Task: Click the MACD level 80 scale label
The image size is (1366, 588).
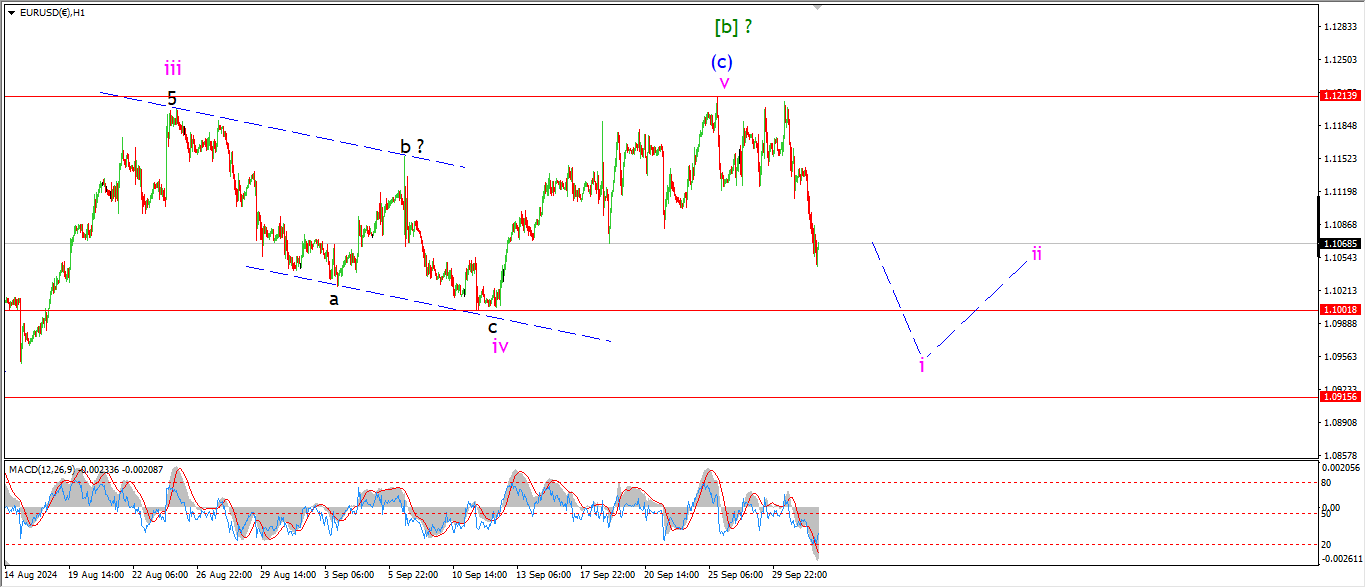Action: pyautogui.click(x=1326, y=483)
